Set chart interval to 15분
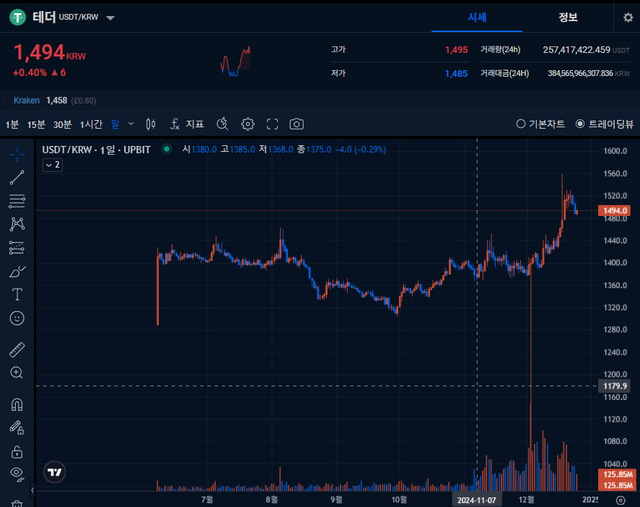The image size is (640, 507). tap(36, 124)
